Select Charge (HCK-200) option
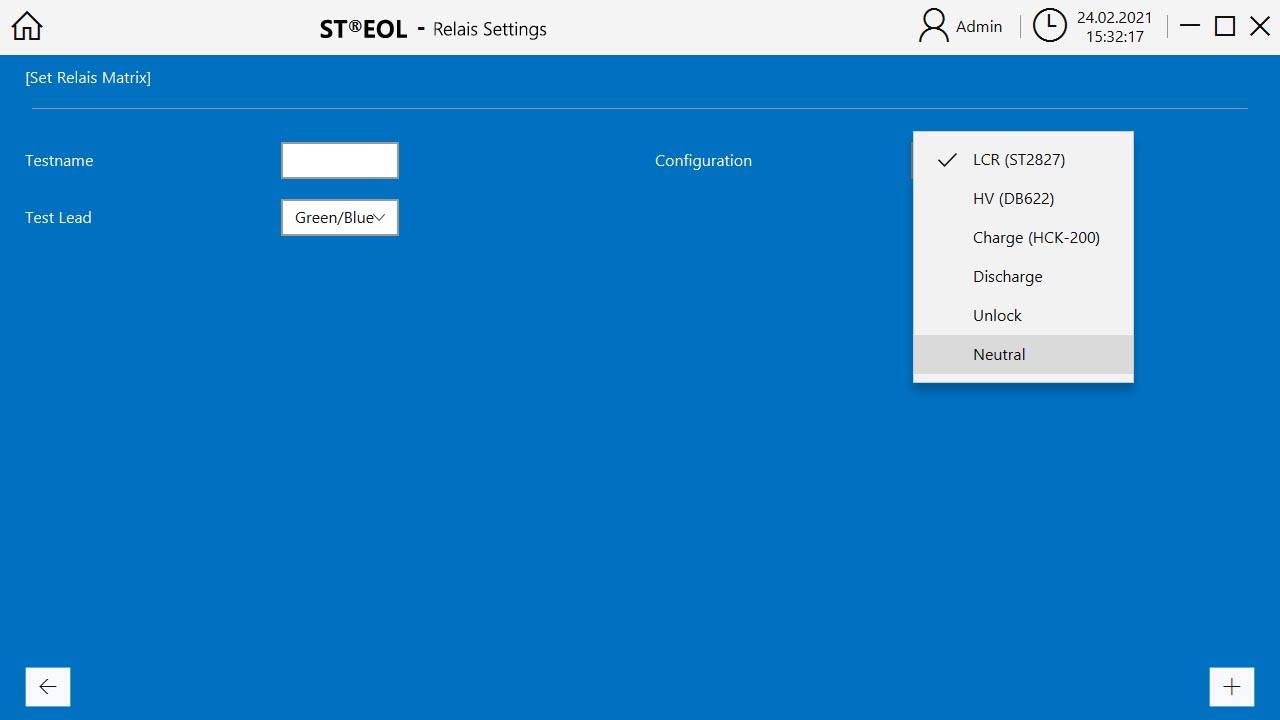 1036,238
